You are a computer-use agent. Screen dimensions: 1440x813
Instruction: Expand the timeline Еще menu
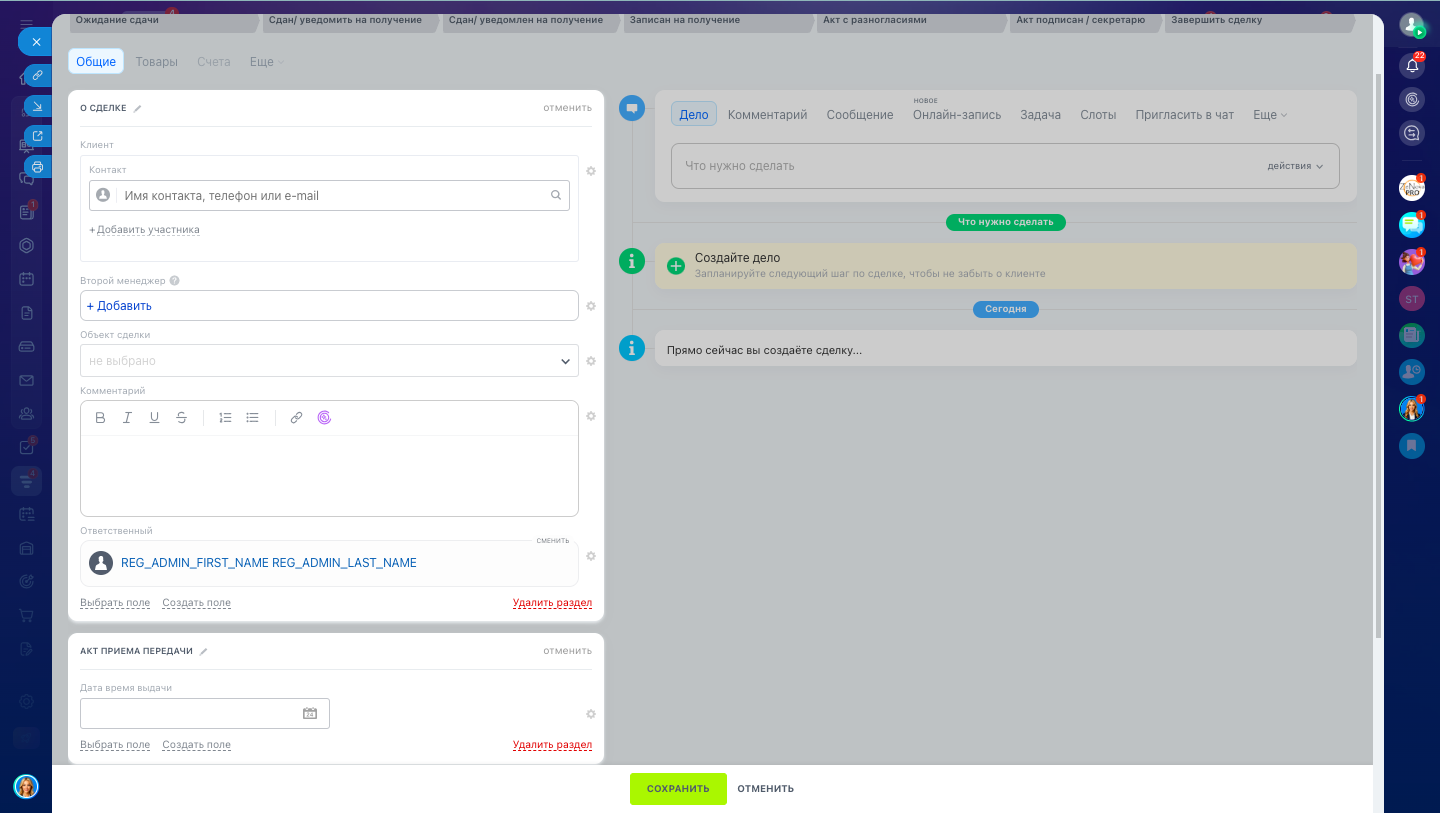coord(1270,115)
